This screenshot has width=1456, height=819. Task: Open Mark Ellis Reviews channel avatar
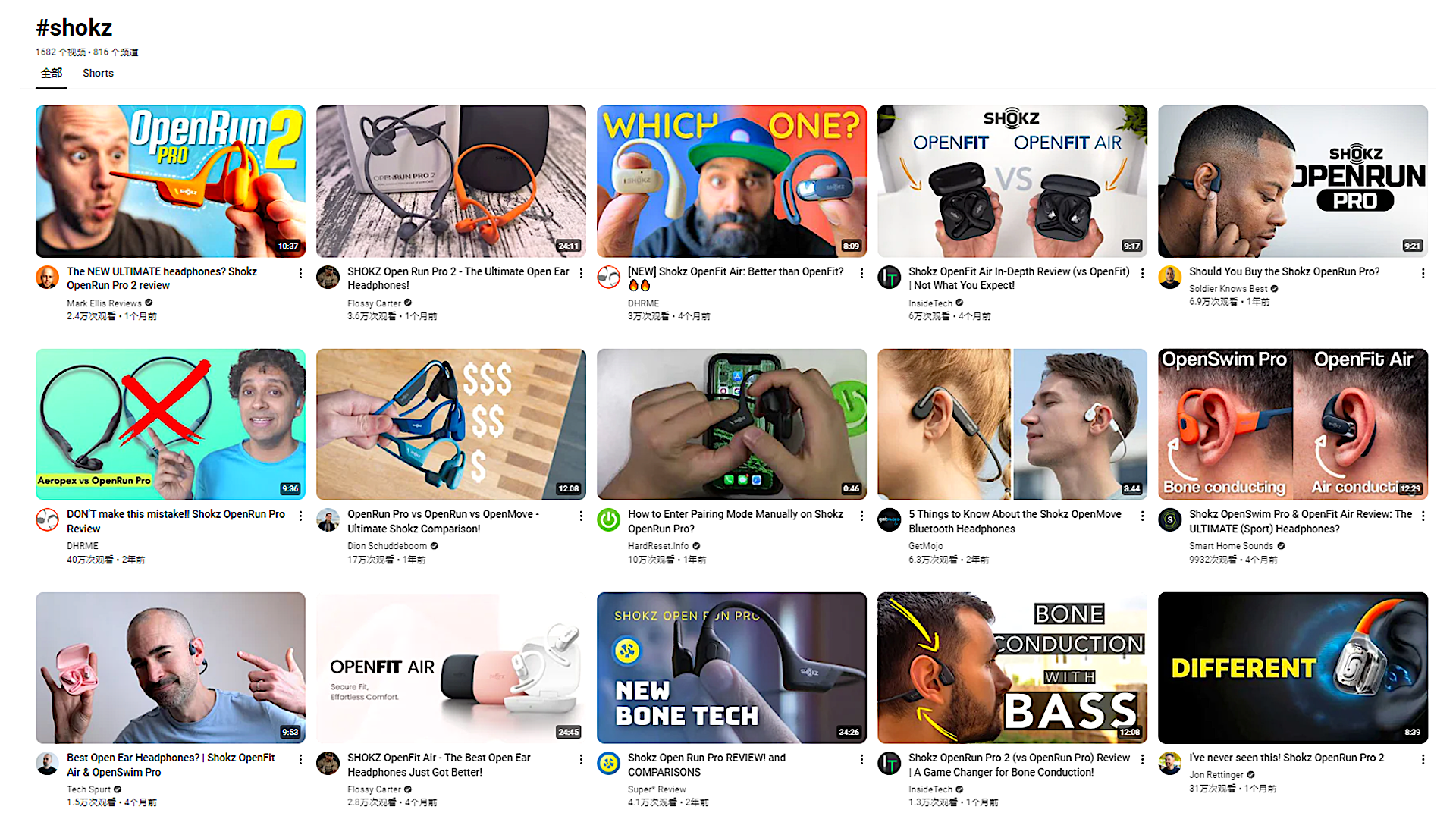coord(47,278)
